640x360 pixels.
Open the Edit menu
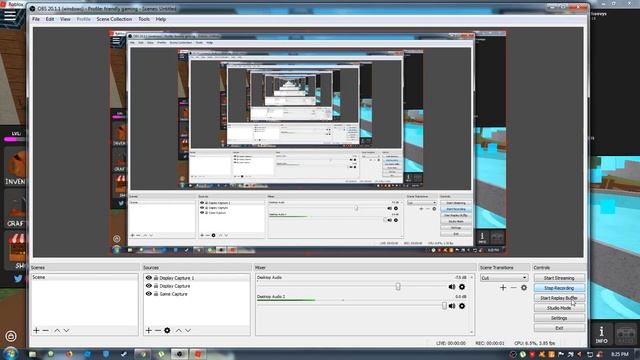[50, 19]
